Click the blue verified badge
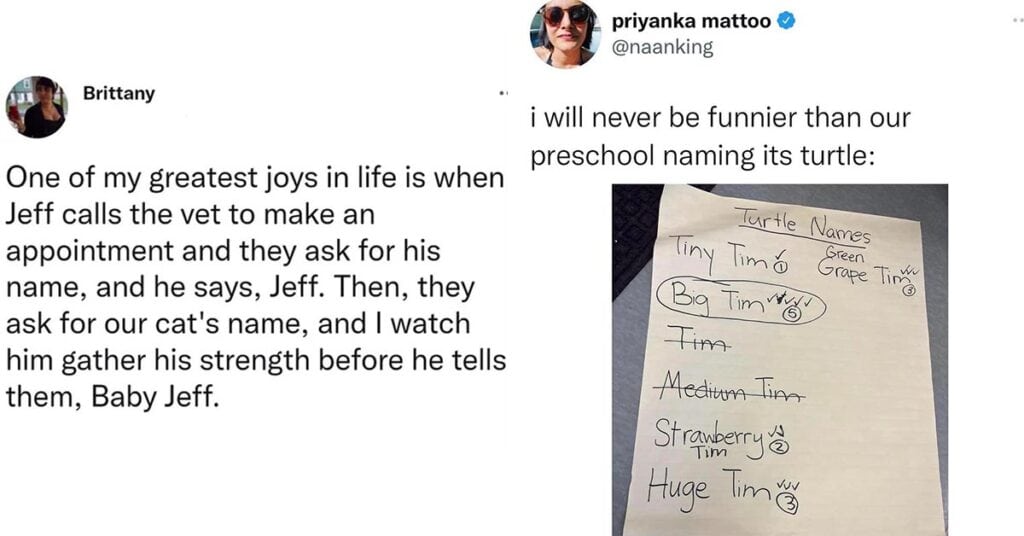1024x536 pixels. pos(786,21)
